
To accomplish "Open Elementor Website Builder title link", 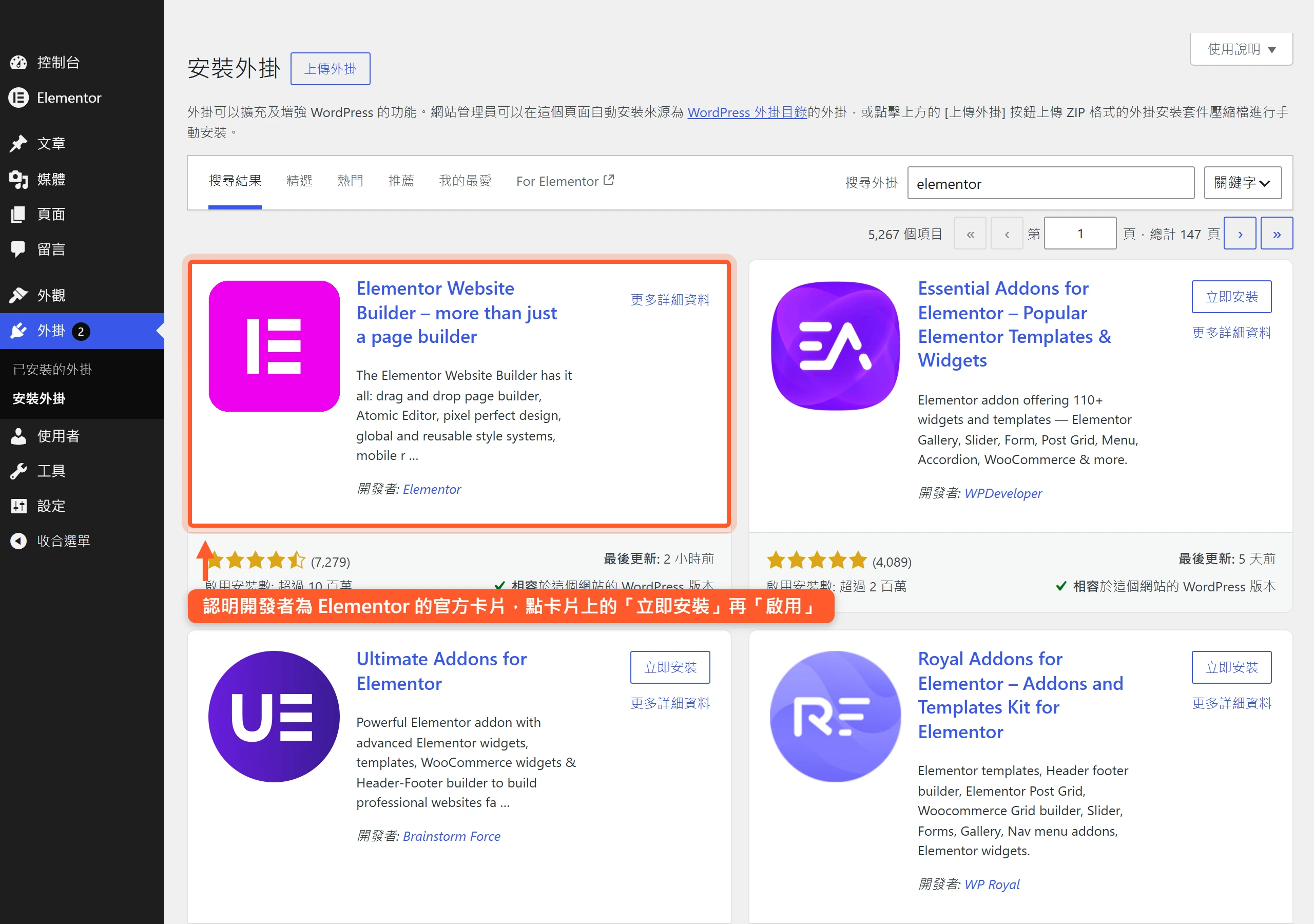I will point(457,312).
